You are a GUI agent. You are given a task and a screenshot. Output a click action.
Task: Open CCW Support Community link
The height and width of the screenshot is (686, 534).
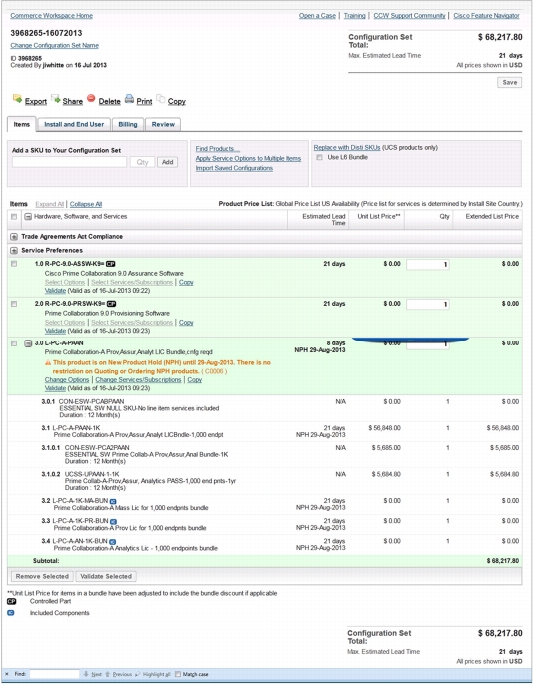(409, 16)
